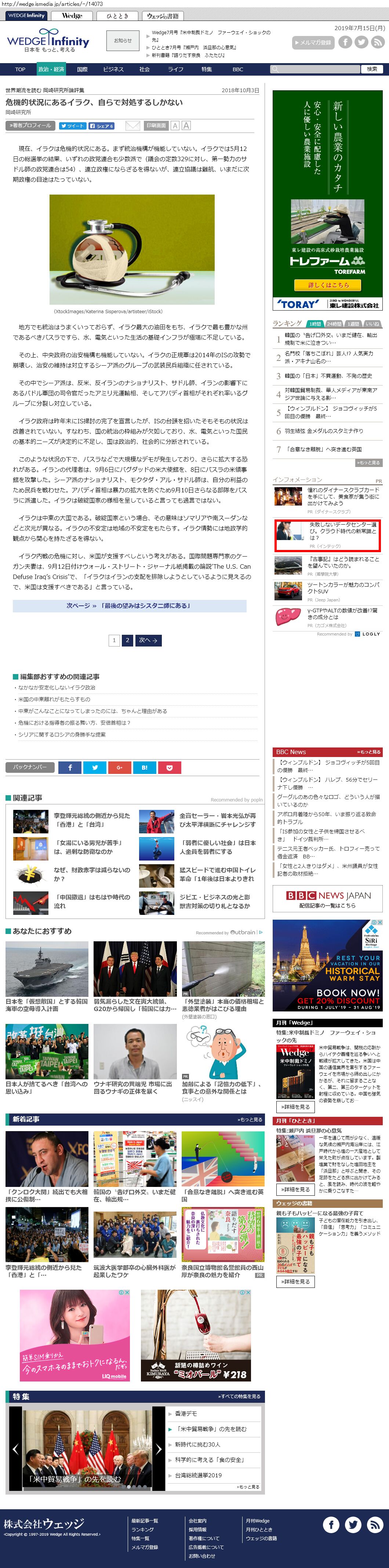
Task: Click the Hatena bookmark B! share icon
Action: click(x=144, y=768)
